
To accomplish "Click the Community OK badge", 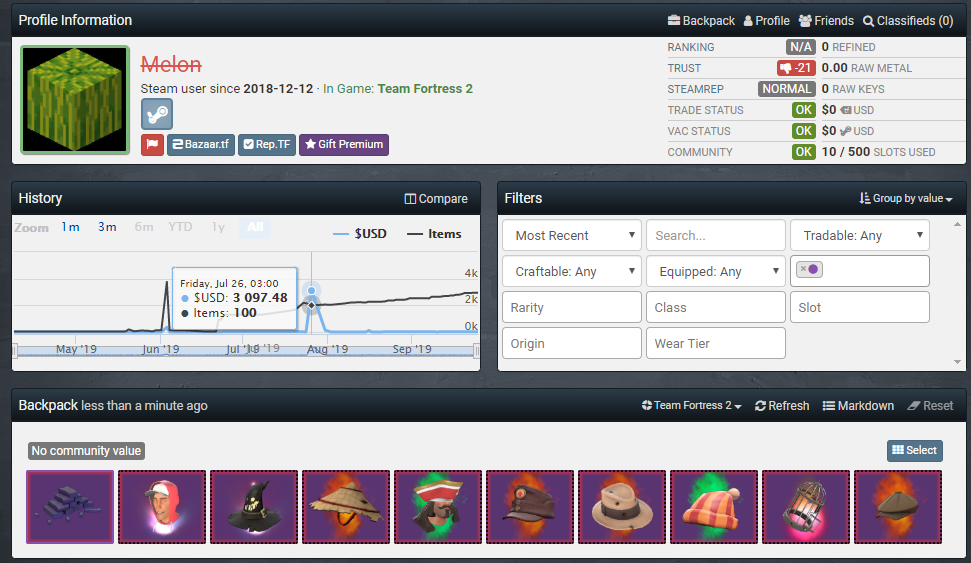I will coord(804,152).
